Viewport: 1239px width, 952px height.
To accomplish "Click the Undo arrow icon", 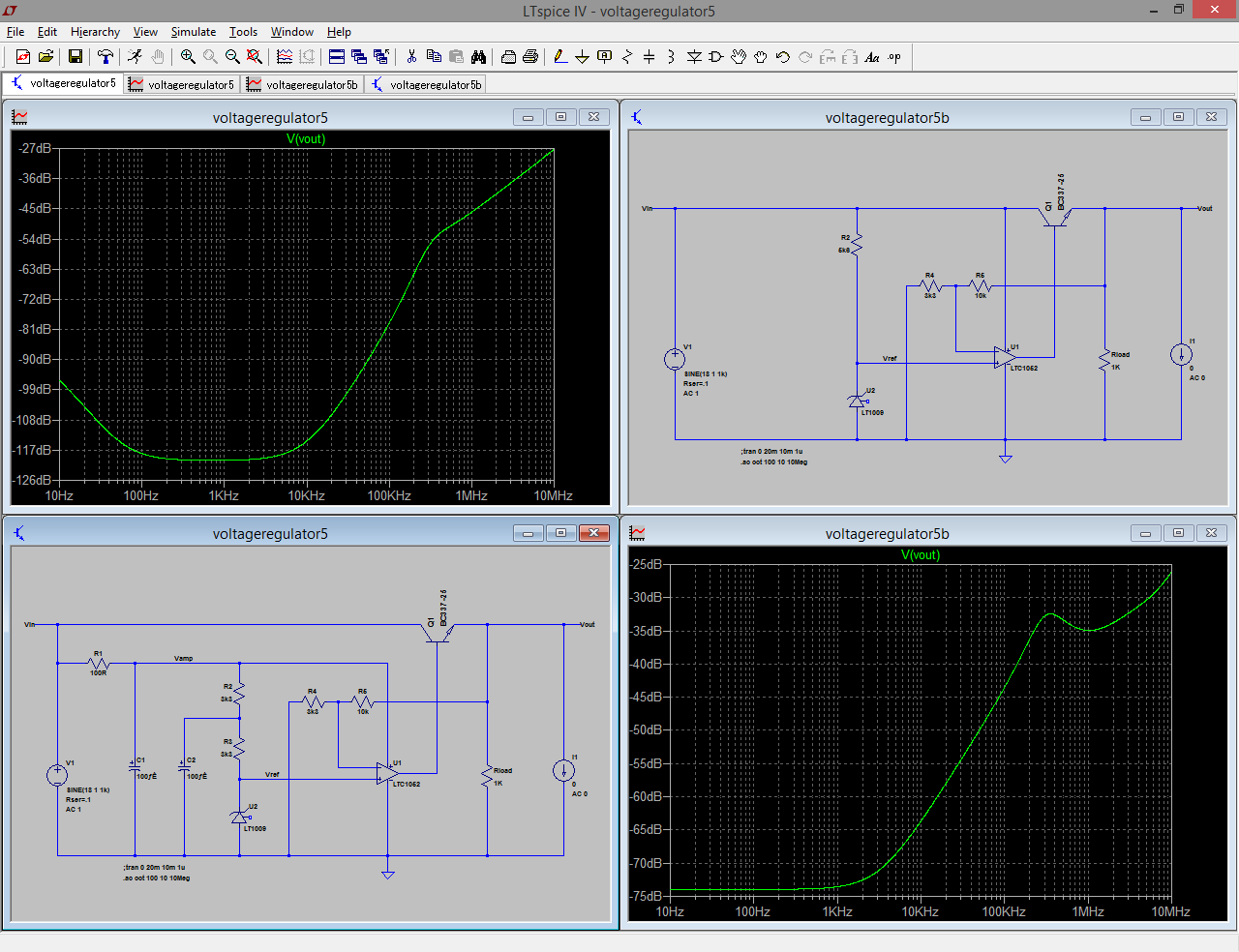I will 783,57.
